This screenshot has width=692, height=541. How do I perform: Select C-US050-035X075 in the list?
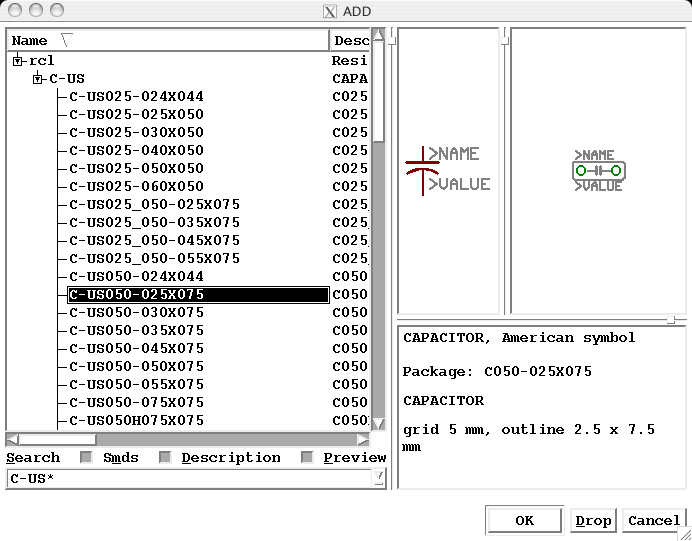tap(136, 331)
